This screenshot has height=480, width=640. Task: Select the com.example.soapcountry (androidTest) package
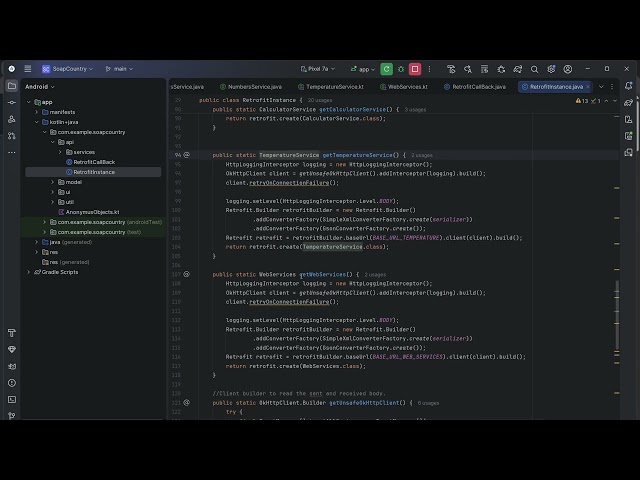(x=110, y=222)
